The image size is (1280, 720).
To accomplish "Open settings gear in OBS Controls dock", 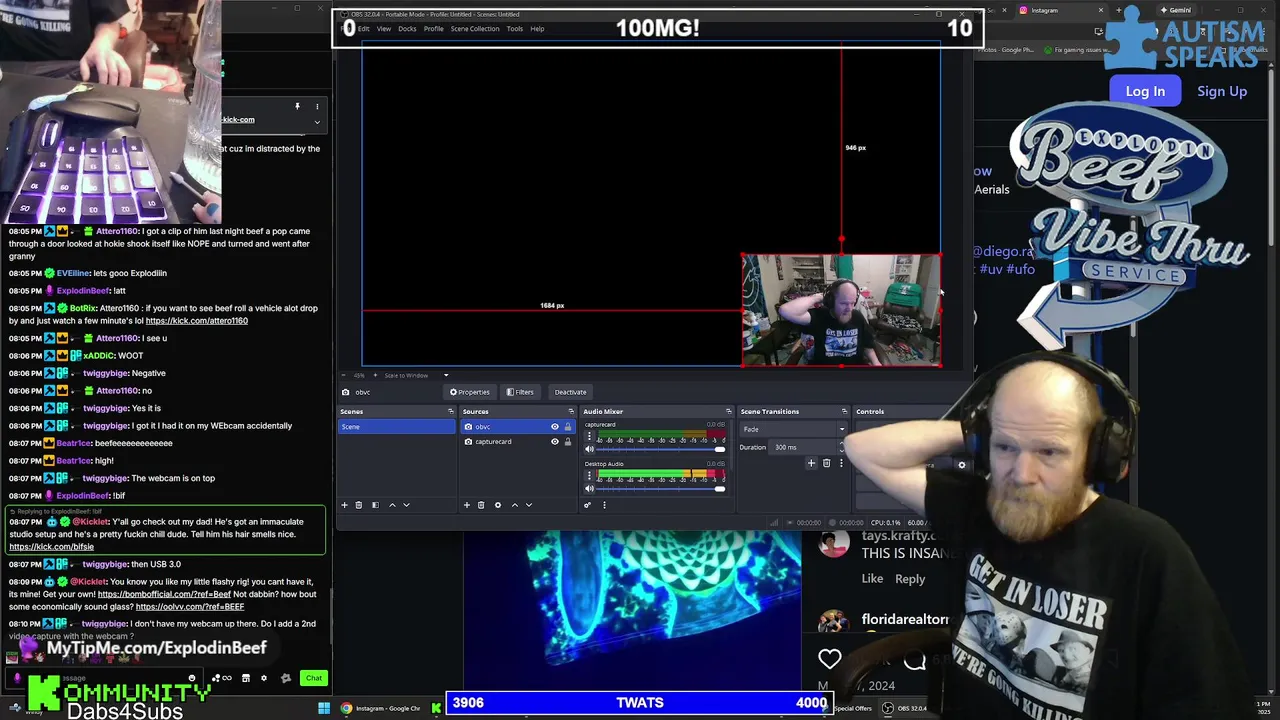I will (962, 465).
